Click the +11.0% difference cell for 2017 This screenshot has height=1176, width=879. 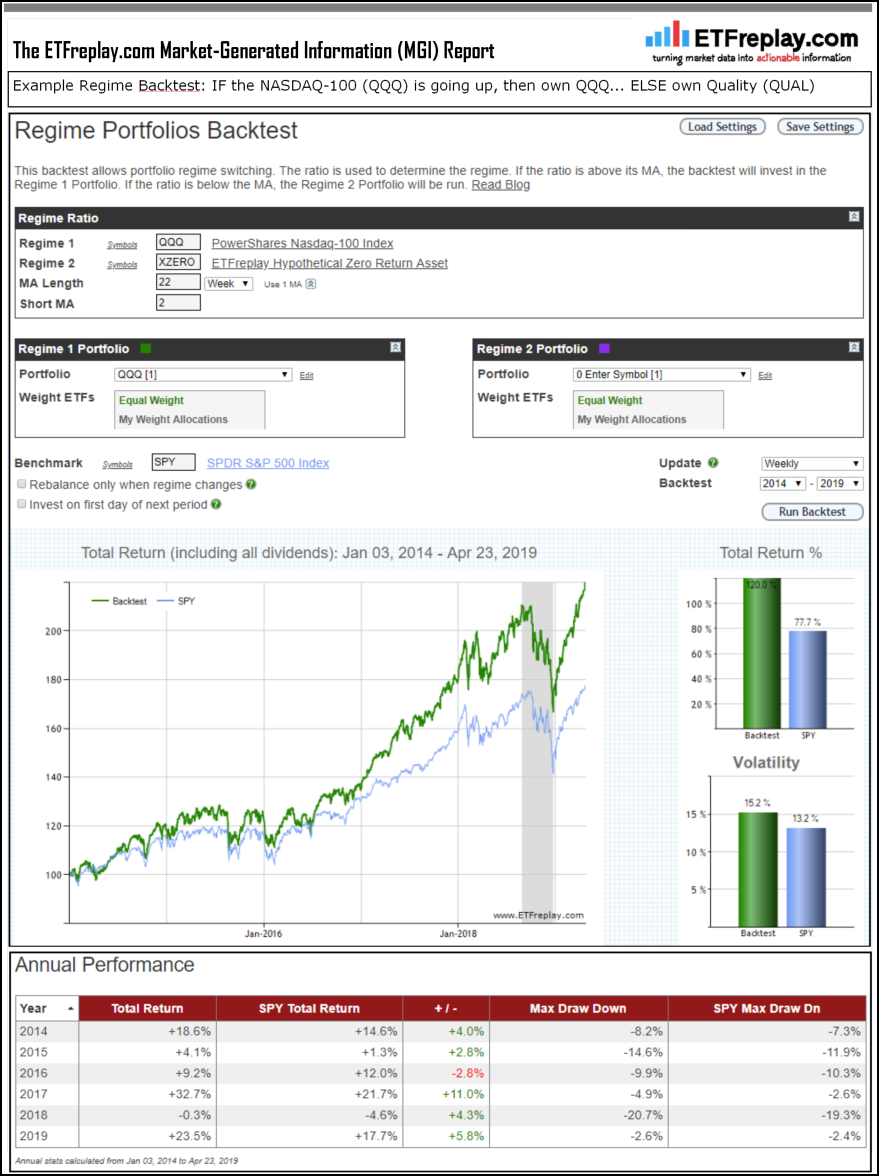(x=446, y=1094)
